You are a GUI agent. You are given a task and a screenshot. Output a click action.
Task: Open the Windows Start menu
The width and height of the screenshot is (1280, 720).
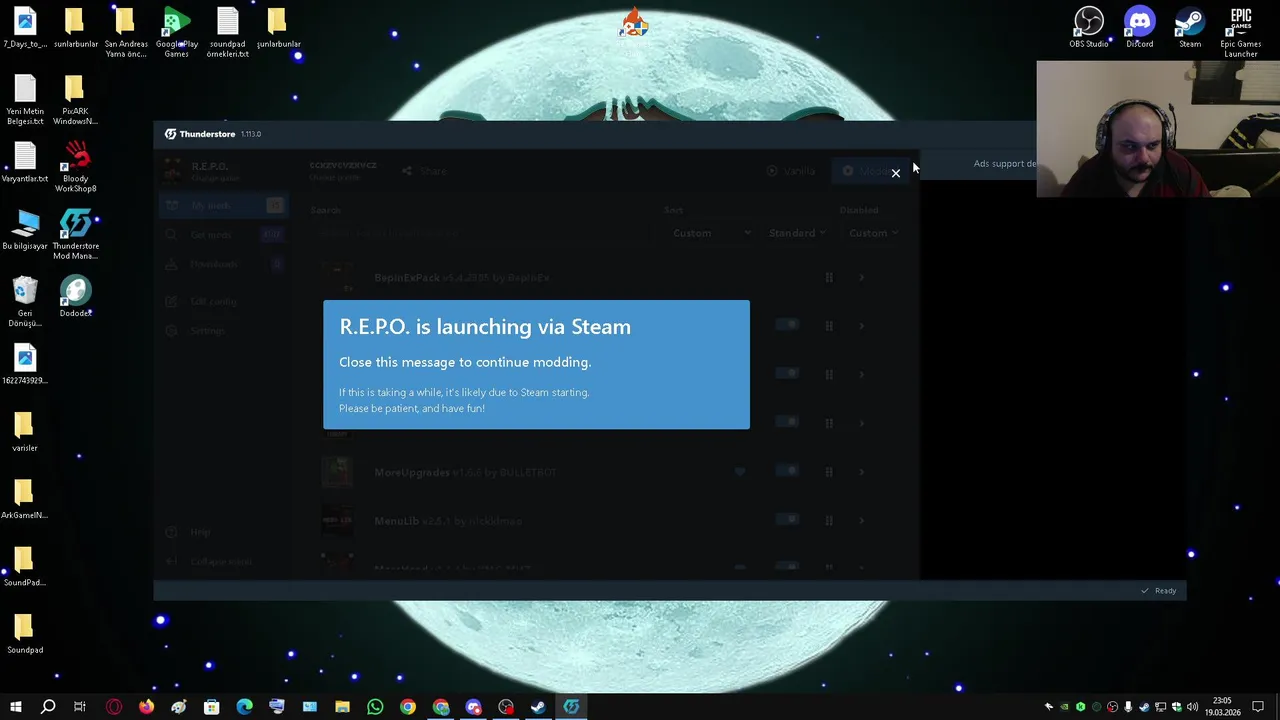pos(15,707)
